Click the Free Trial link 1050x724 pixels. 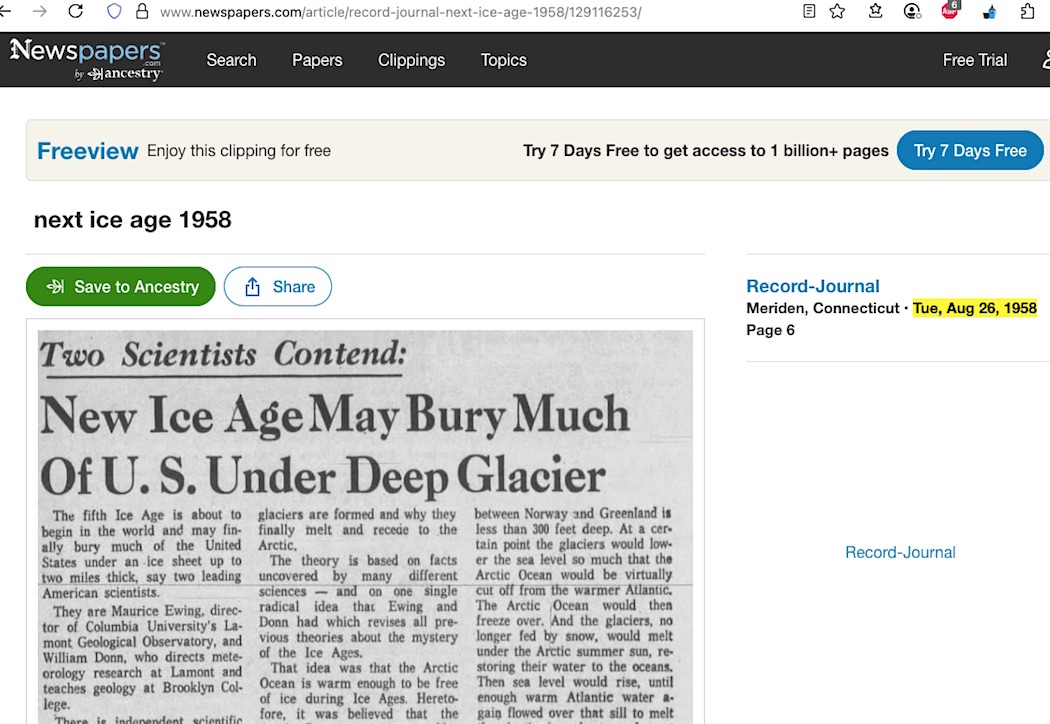(974, 60)
